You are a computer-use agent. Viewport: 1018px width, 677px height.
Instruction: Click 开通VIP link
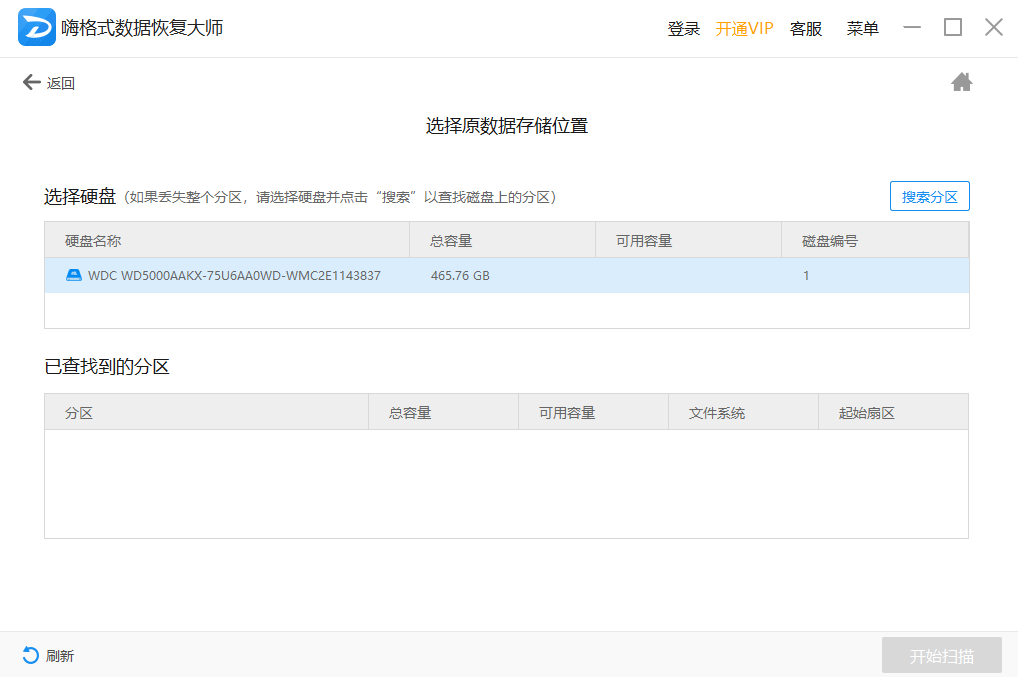point(744,28)
